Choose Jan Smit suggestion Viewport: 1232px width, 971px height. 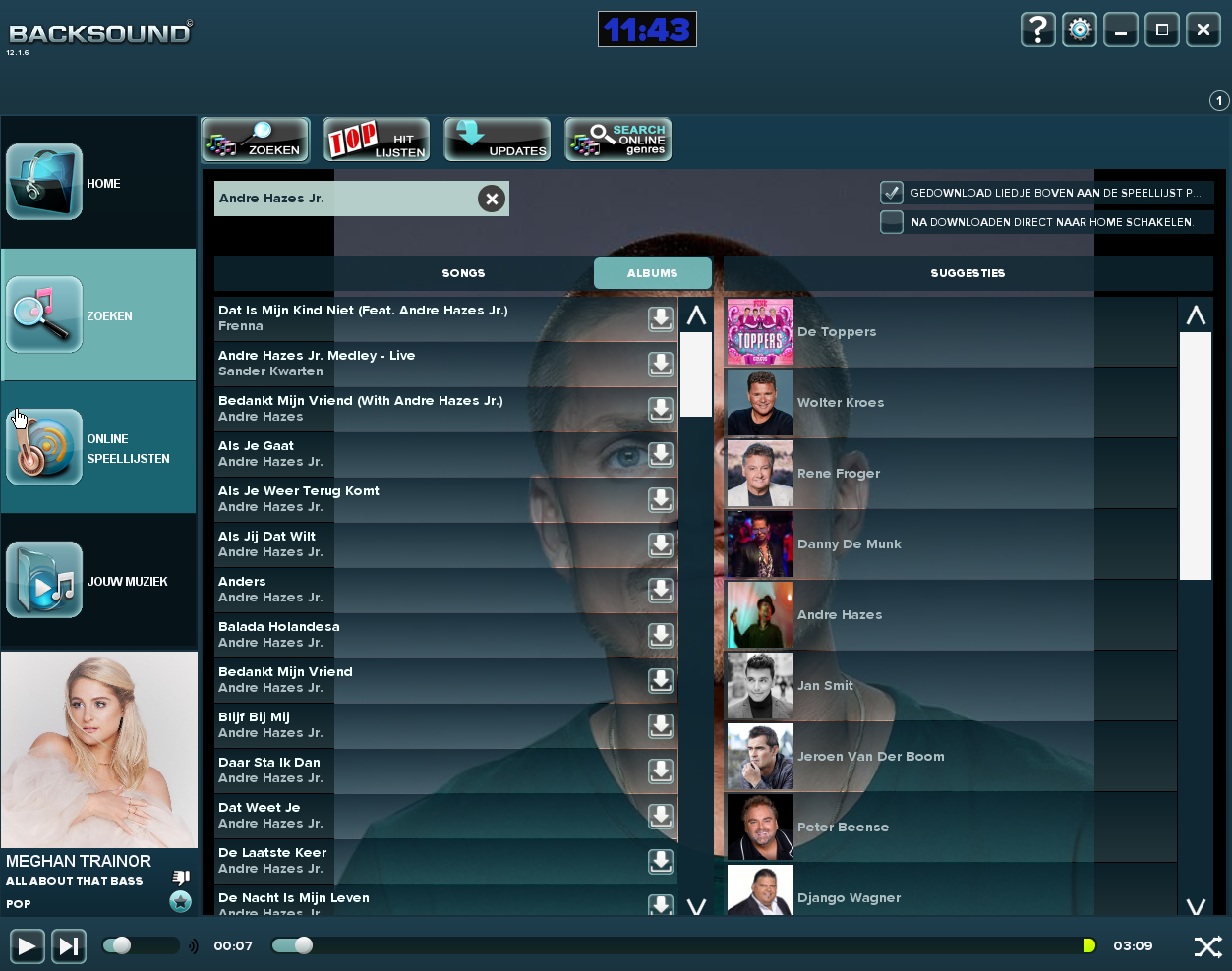(x=951, y=686)
